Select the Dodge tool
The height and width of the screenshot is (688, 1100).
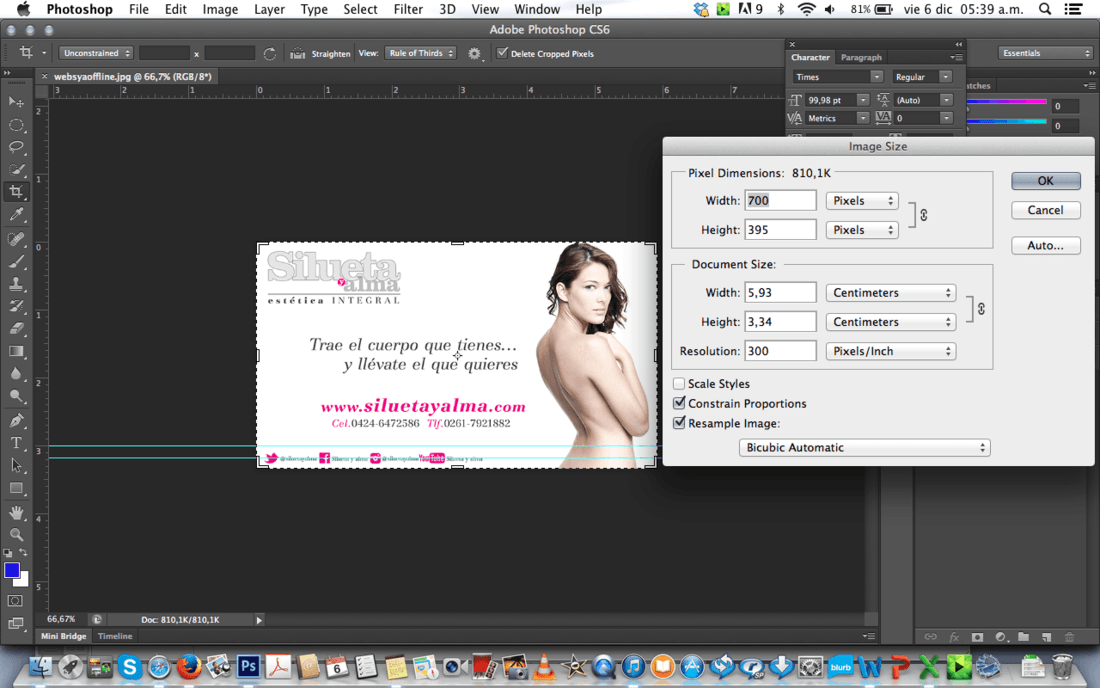(x=16, y=396)
